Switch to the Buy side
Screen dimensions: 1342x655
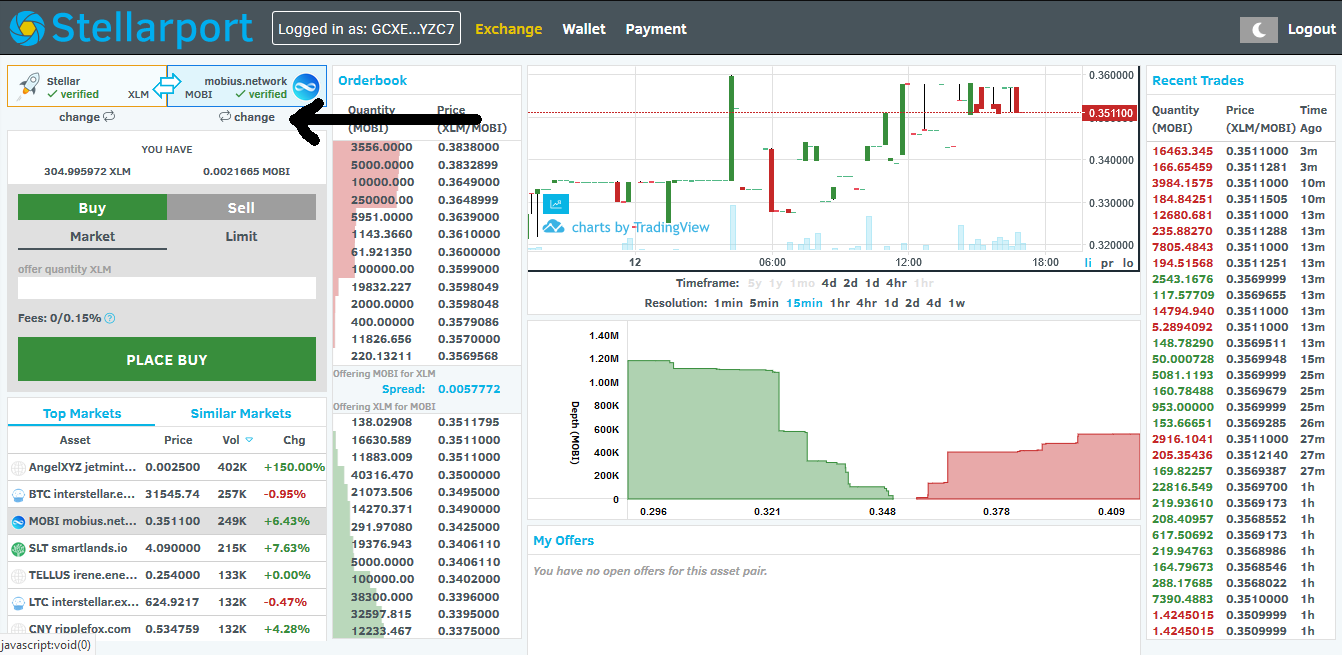click(92, 208)
